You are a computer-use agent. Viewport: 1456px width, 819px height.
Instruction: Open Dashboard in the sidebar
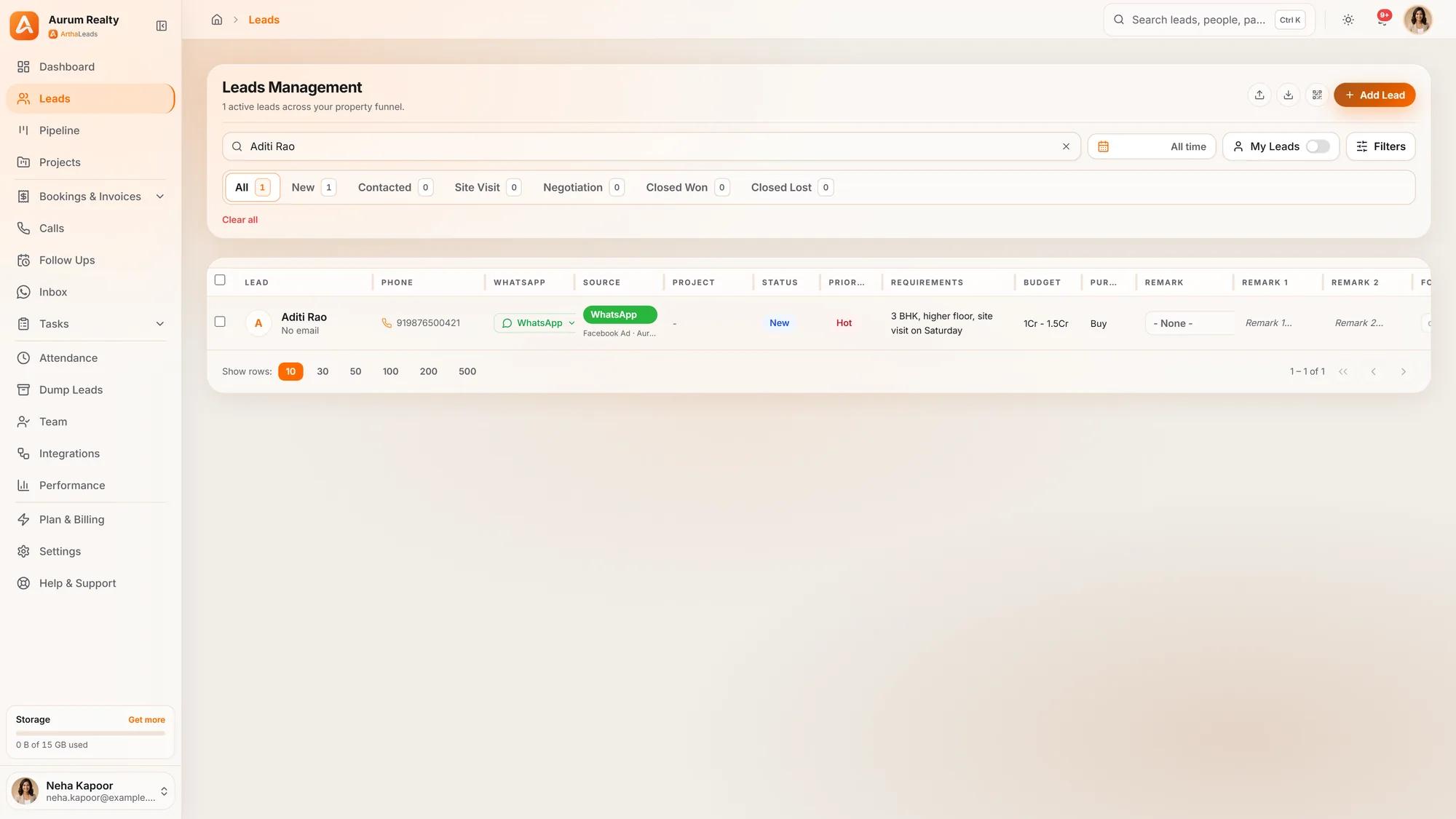90,67
